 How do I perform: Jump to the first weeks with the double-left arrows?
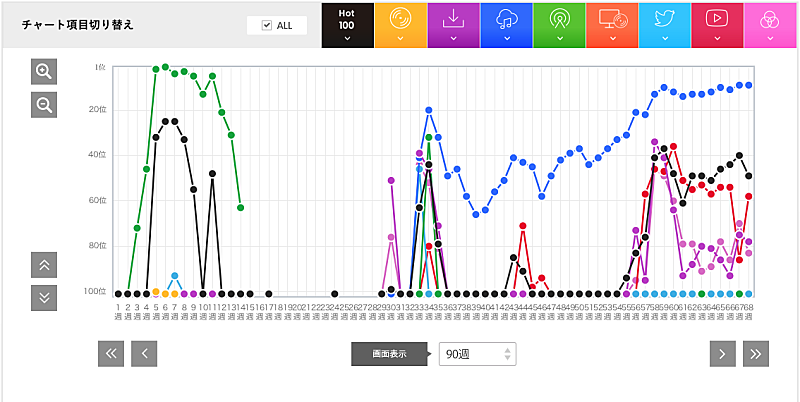click(111, 354)
